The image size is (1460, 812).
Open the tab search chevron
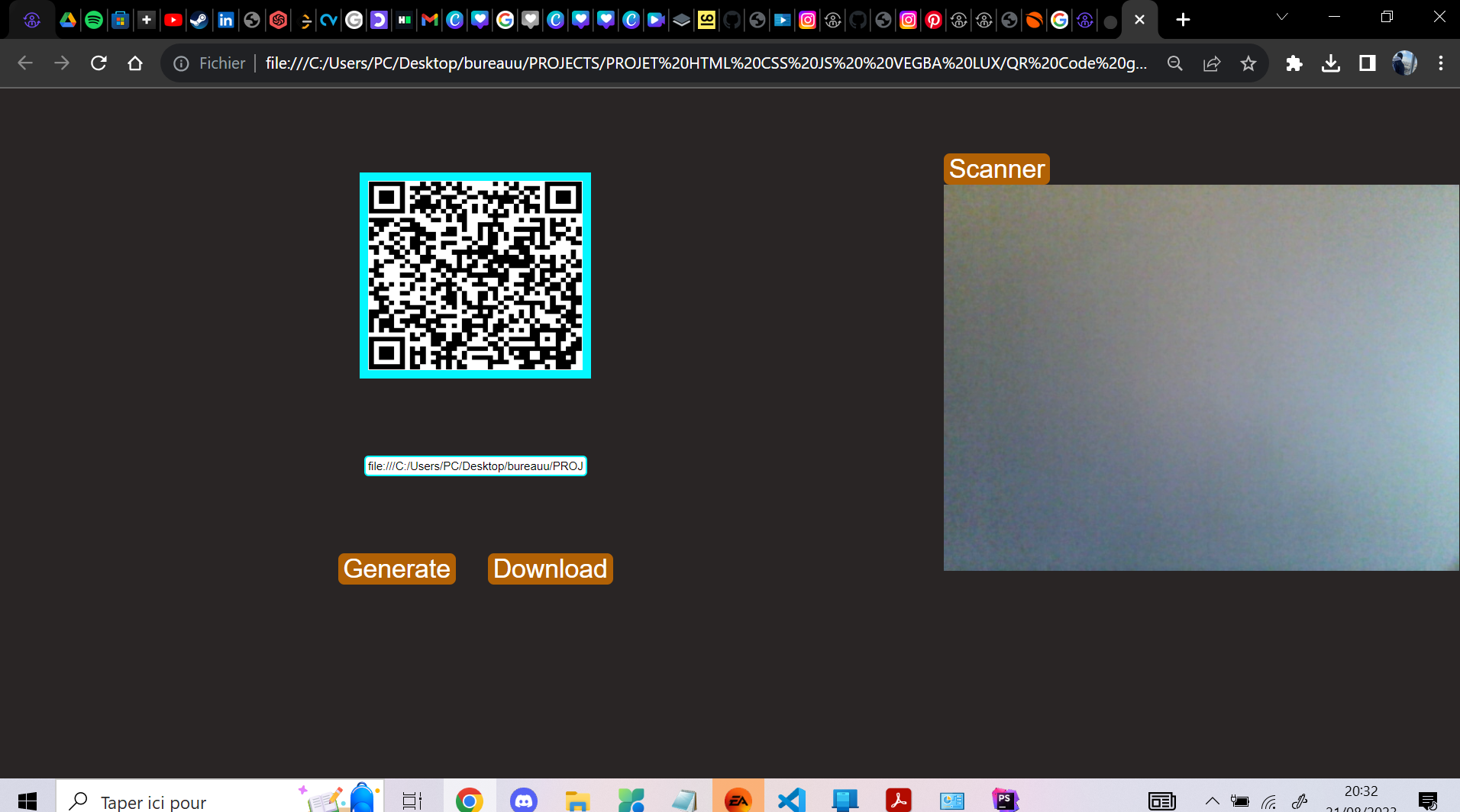tap(1282, 17)
